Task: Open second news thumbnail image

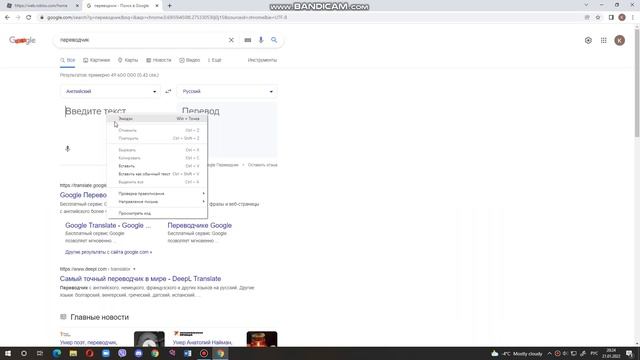Action: click(262, 339)
